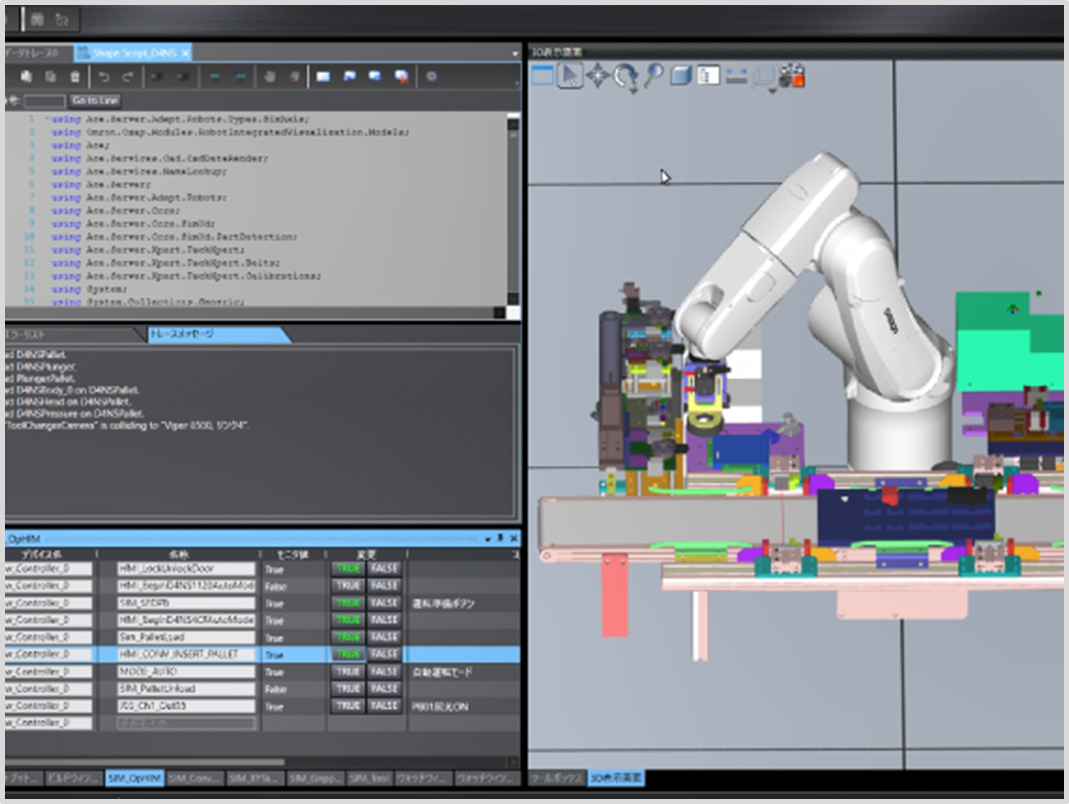Click the redo icon in script editor
Screen dimensions: 1069x804
coord(128,76)
